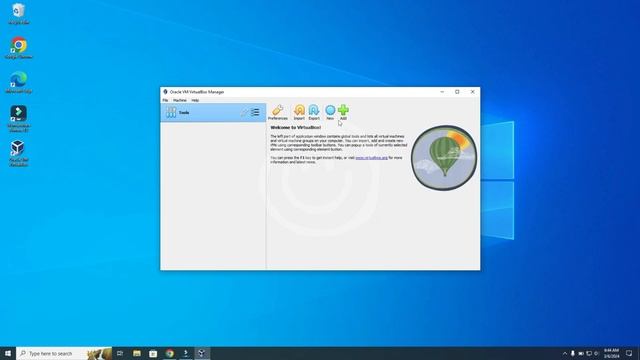This screenshot has height=360, width=640.
Task: Select the Microsoft Edge desktop shortcut
Action: [x=18, y=82]
